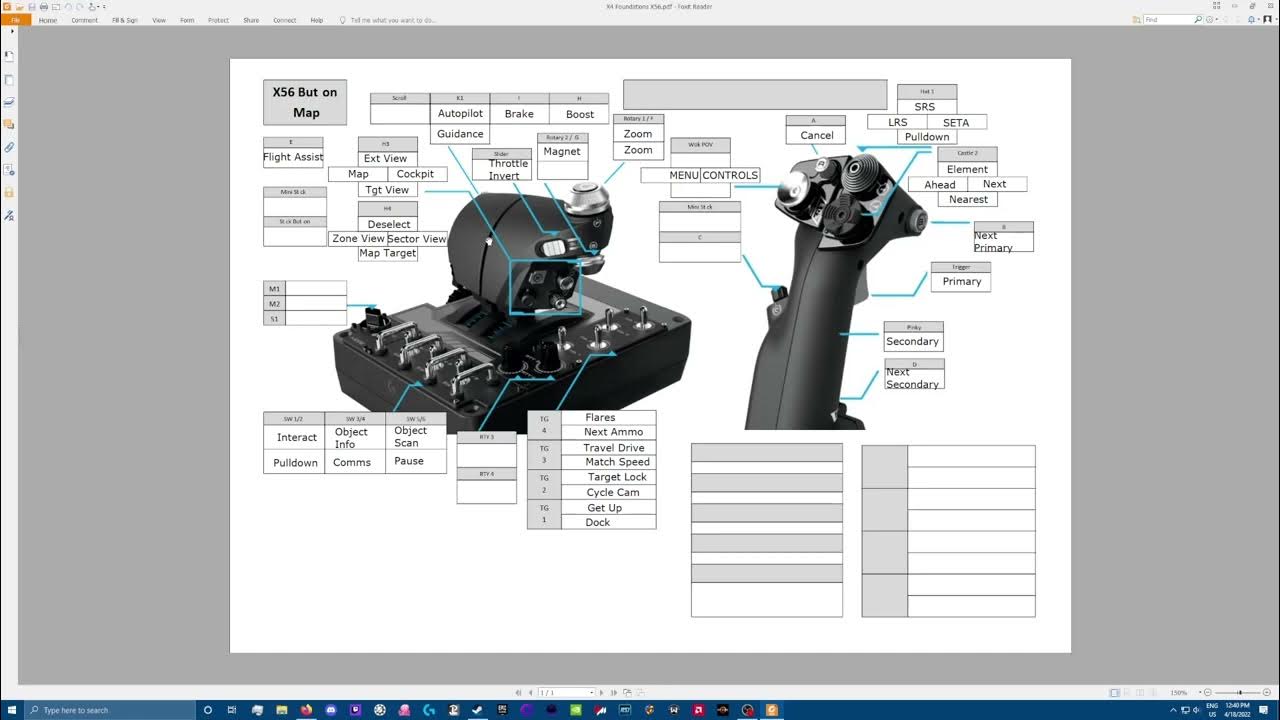Click the Autopilot label in the diagram
Screen dimensions: 1280x720
(460, 114)
